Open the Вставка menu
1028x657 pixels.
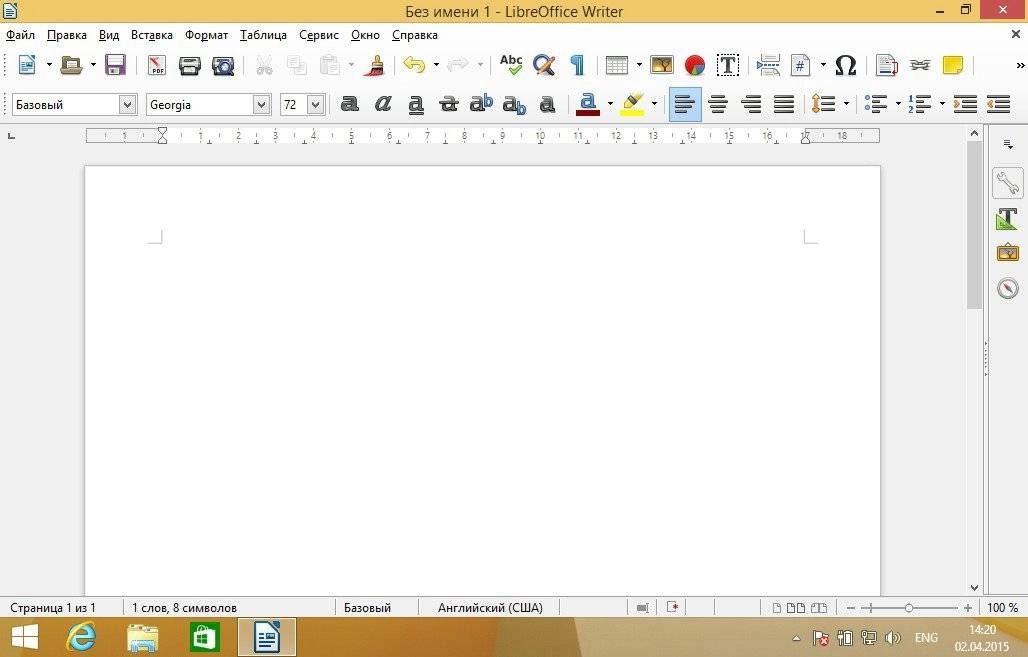[x=151, y=35]
